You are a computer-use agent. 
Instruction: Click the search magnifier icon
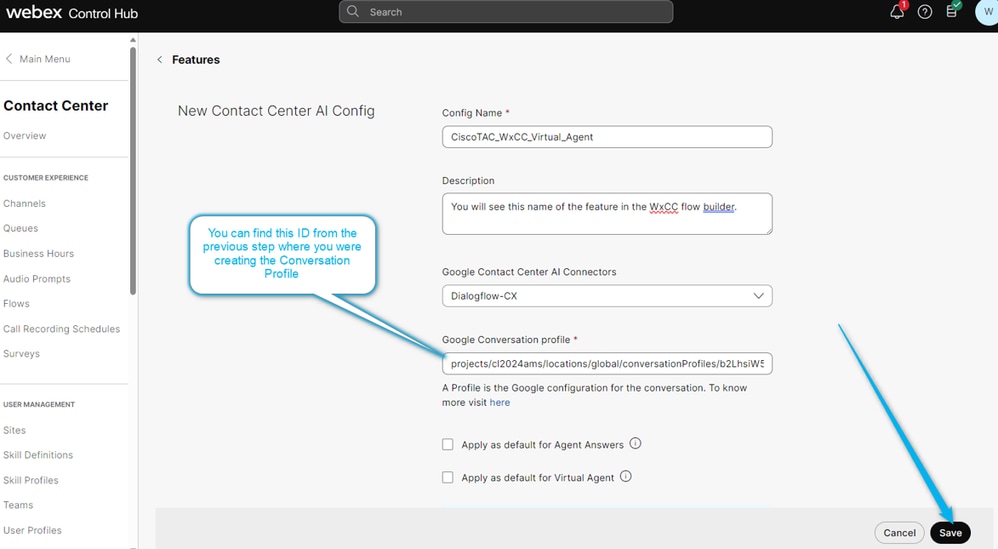(x=353, y=11)
